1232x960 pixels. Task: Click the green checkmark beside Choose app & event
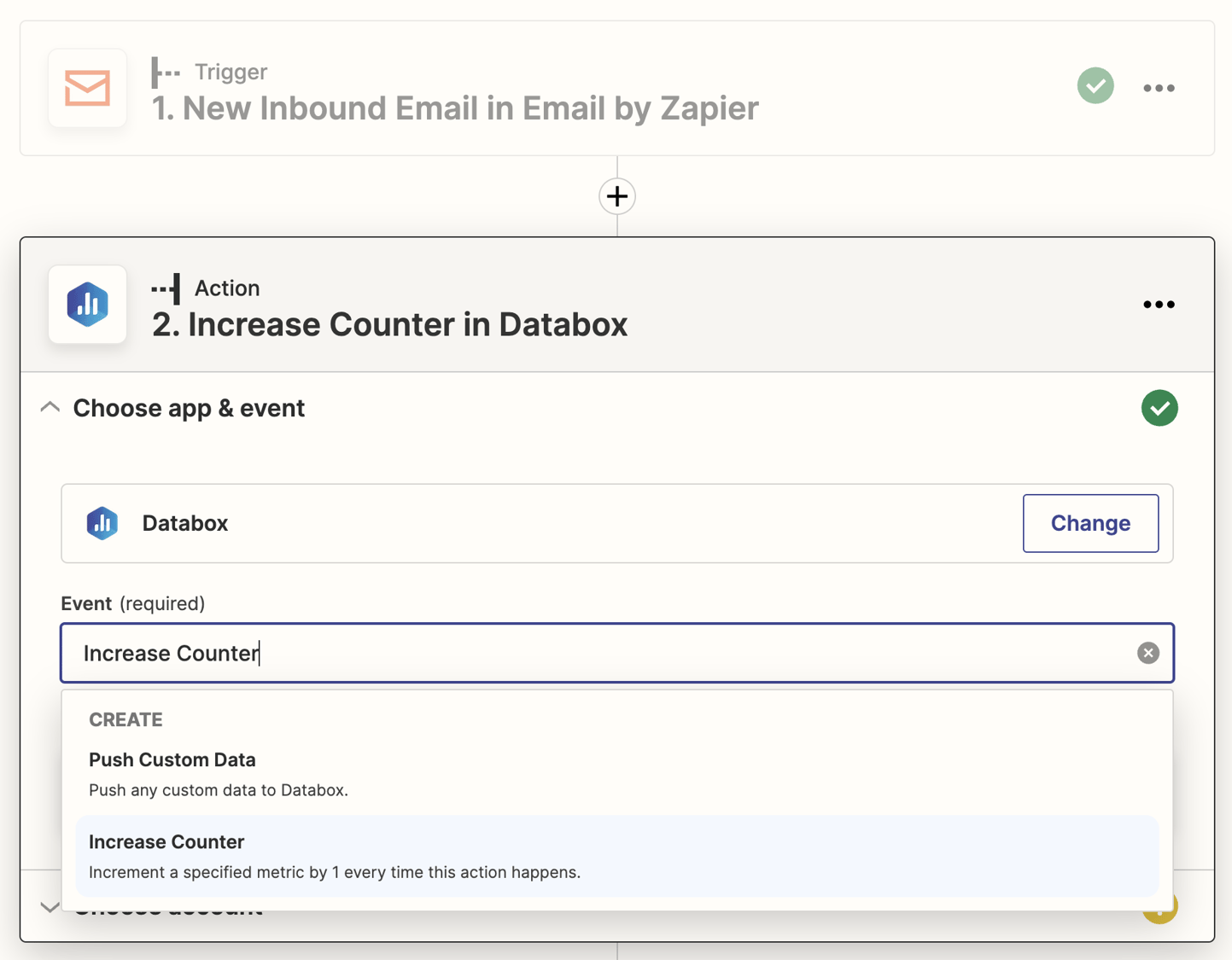click(1159, 408)
